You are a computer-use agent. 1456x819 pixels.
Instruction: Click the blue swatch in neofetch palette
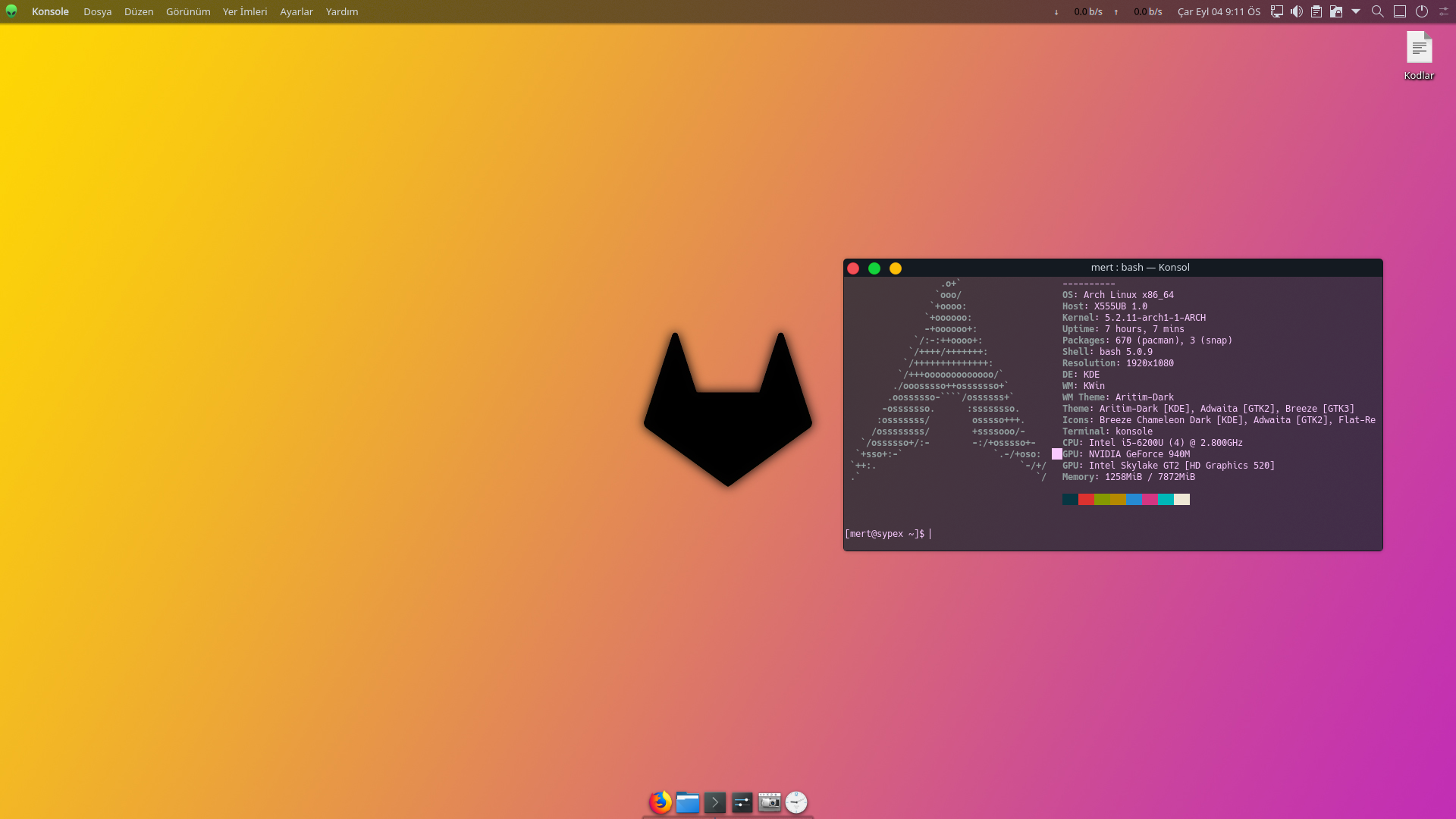1134,499
